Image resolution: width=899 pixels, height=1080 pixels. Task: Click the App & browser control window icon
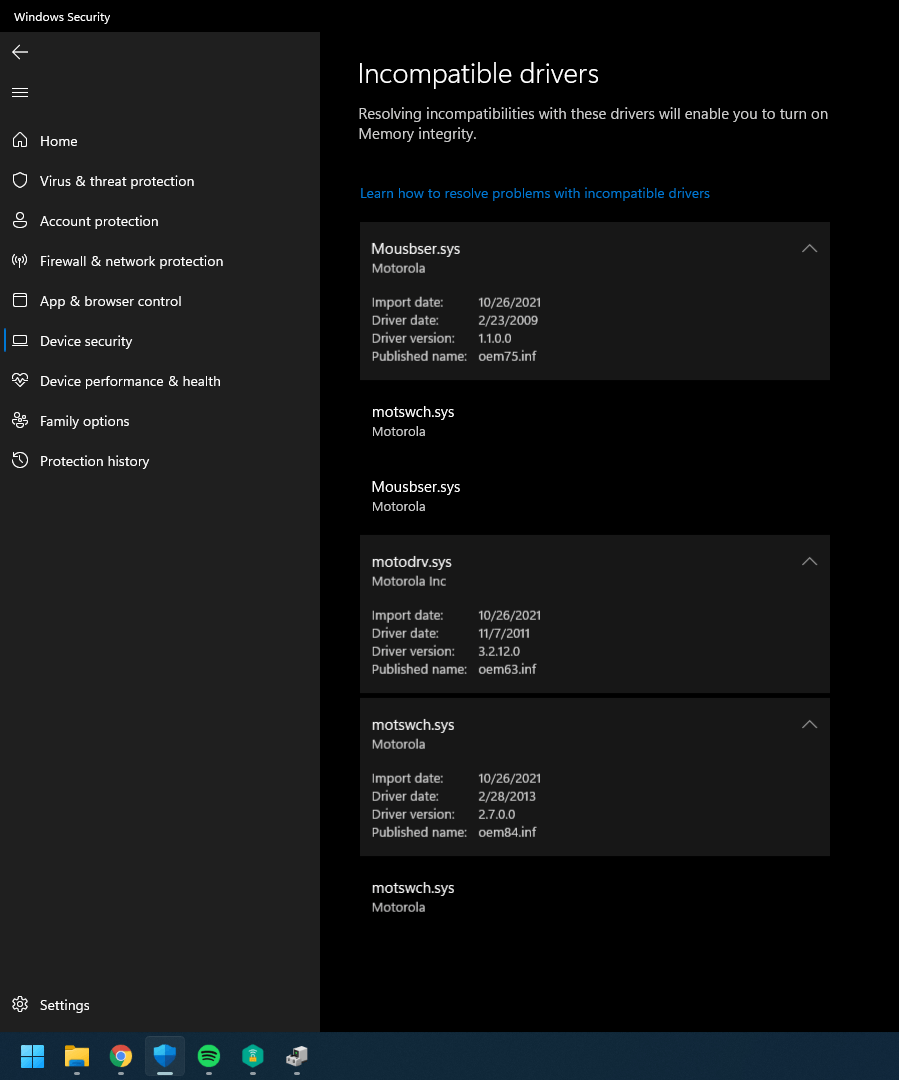[20, 300]
